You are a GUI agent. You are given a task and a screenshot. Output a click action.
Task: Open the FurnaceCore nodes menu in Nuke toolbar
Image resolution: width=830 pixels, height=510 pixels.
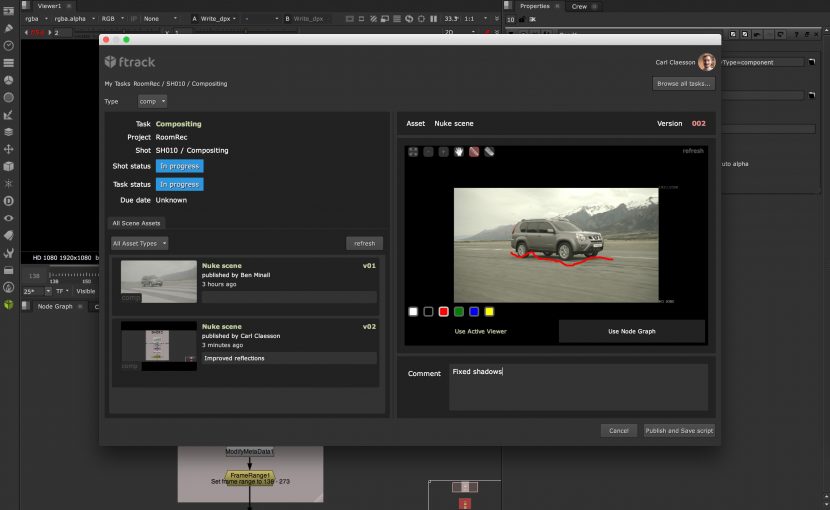[8, 288]
